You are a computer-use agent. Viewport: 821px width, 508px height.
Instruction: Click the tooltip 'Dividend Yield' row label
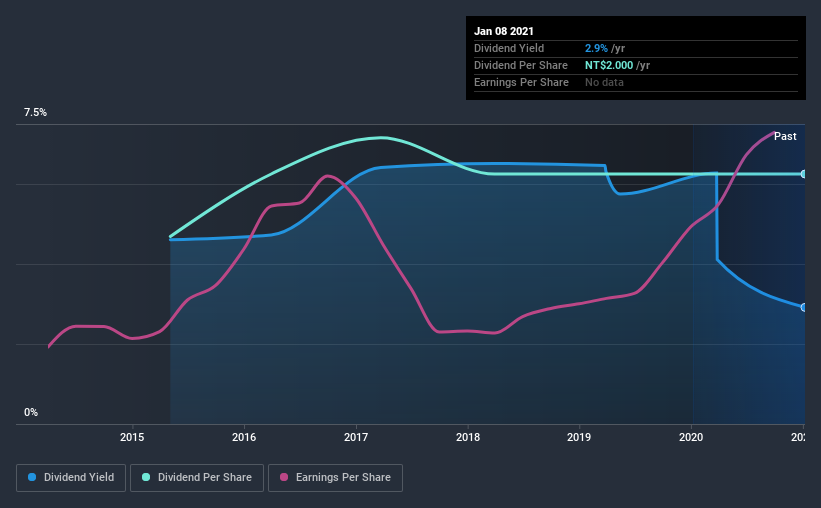pos(509,48)
